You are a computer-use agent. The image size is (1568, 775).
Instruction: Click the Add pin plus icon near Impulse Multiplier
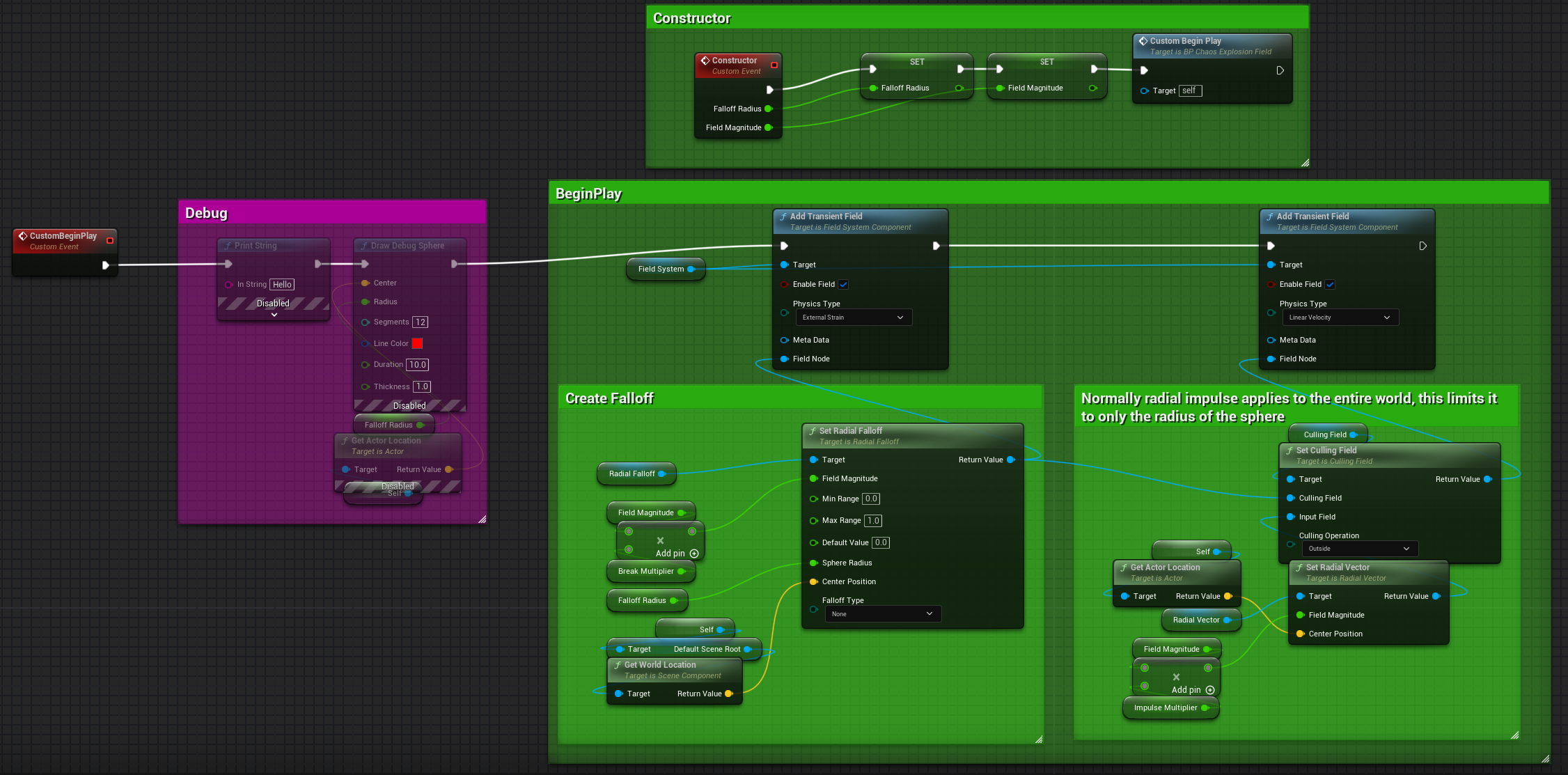point(1210,690)
